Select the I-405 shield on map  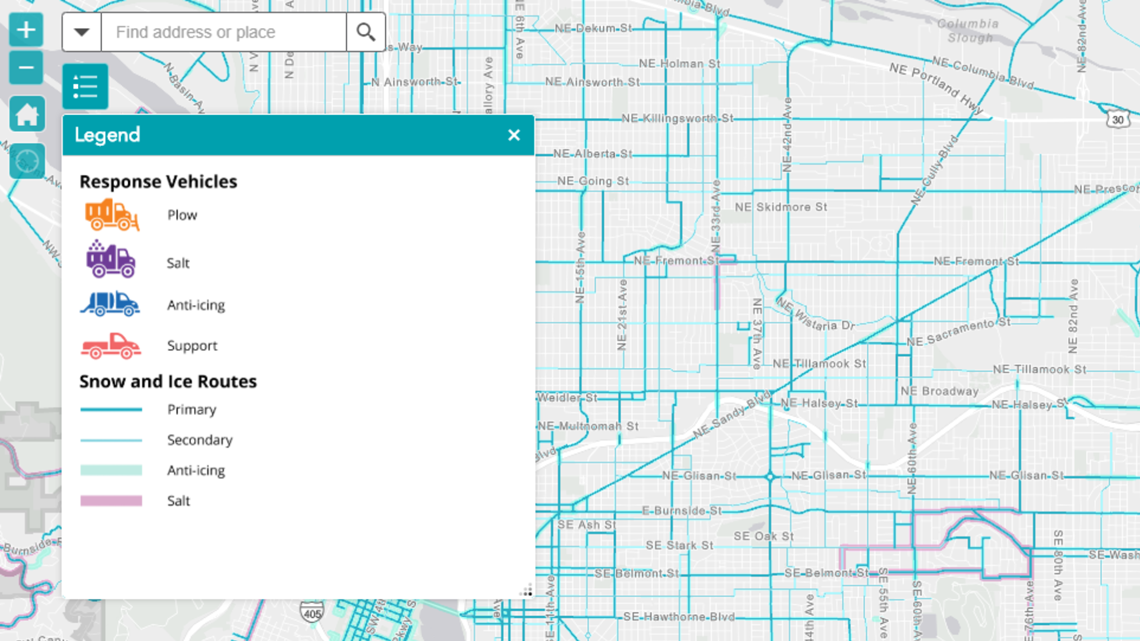click(x=311, y=613)
